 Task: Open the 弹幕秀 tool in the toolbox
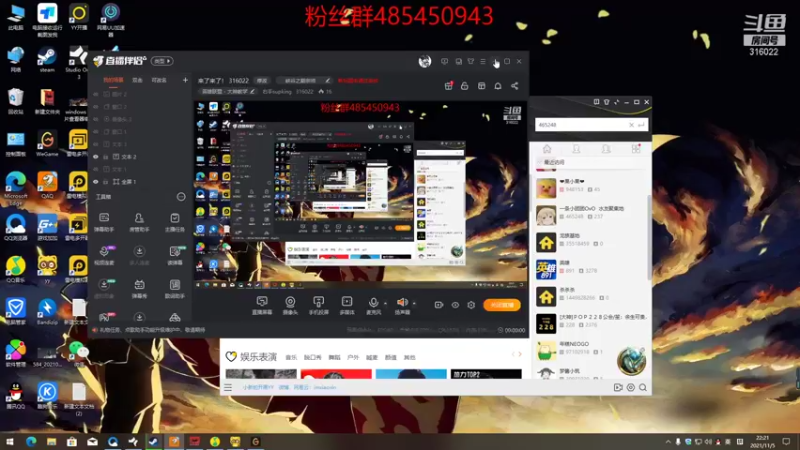[x=139, y=288]
